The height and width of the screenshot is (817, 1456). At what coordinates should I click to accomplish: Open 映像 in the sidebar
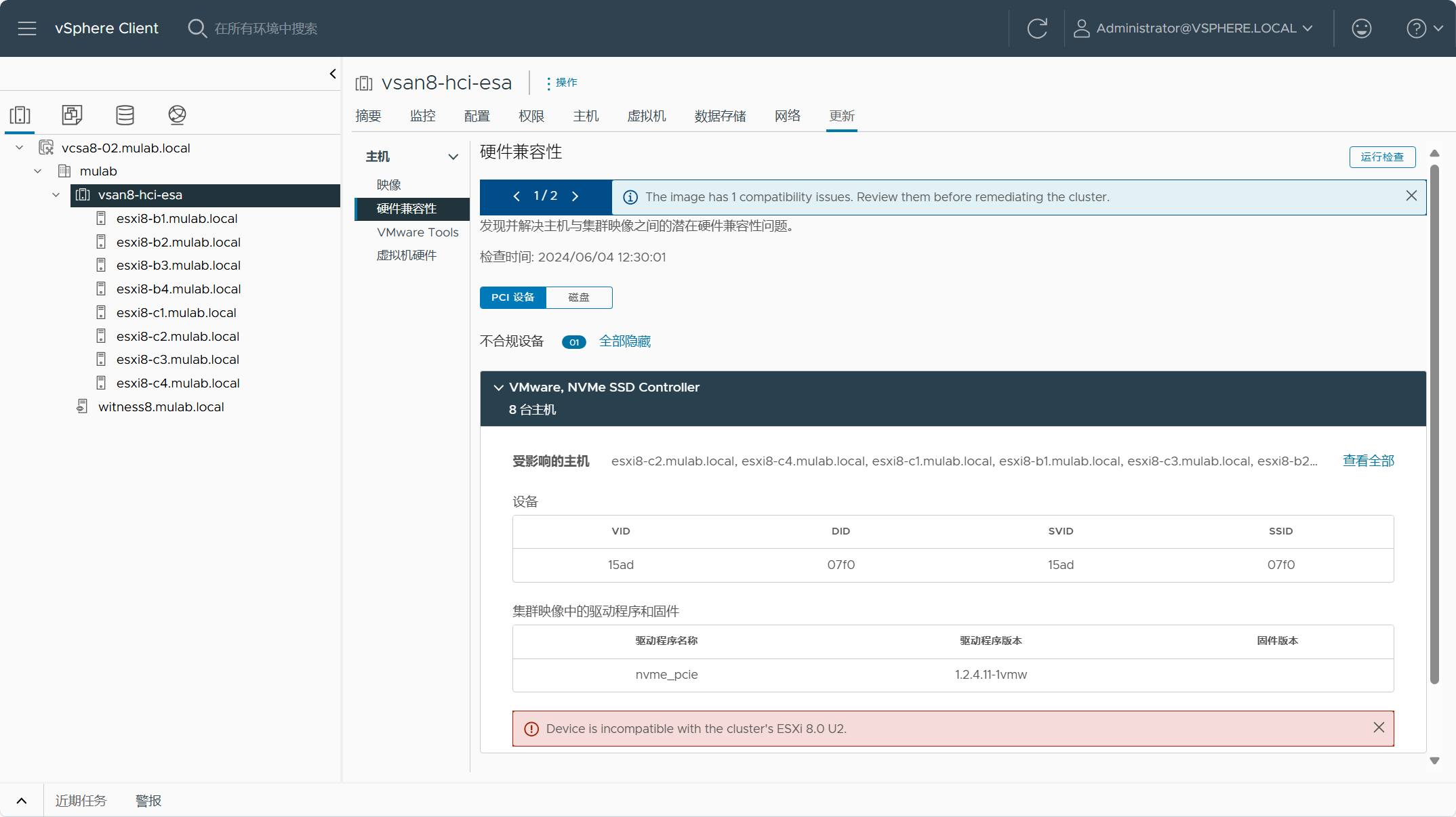click(x=389, y=185)
